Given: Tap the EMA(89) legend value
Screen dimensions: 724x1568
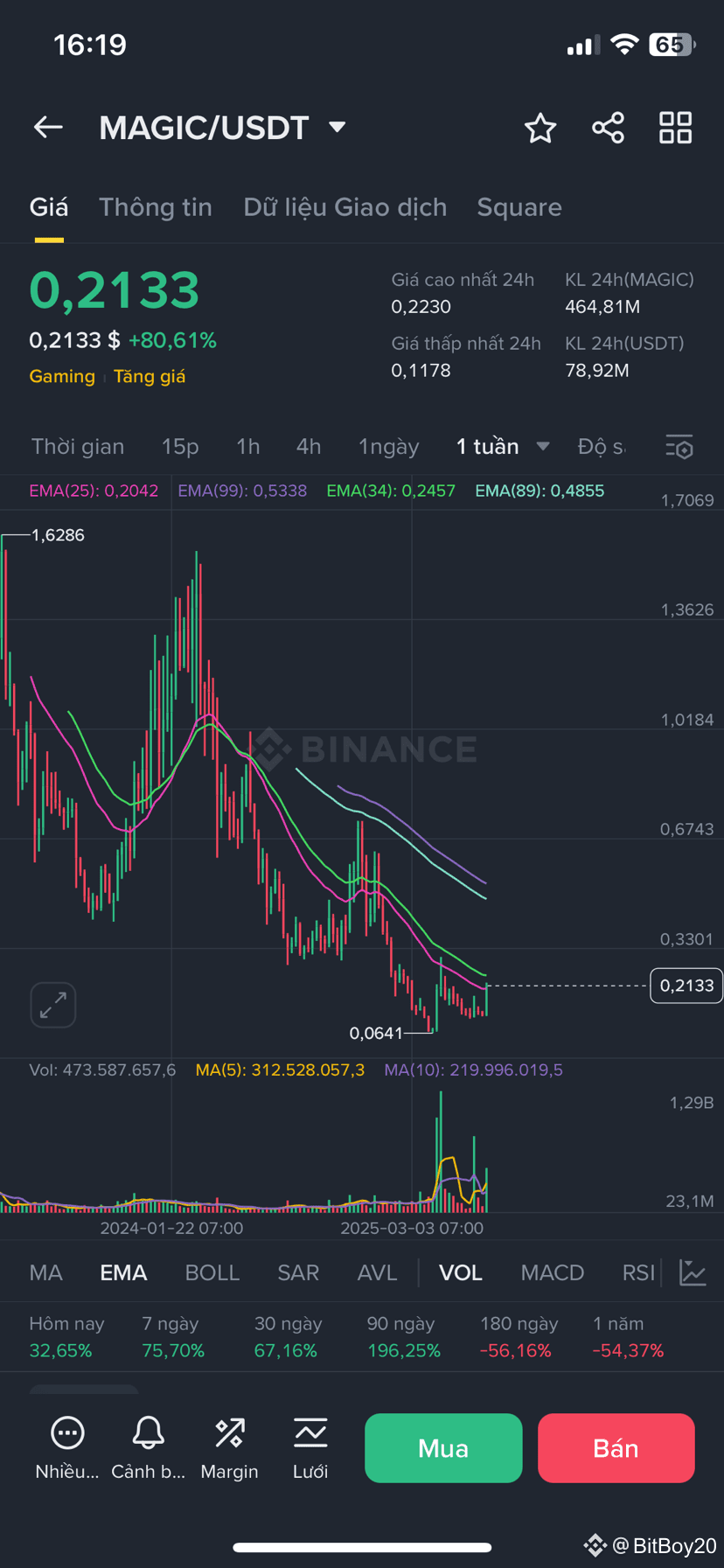Looking at the screenshot, I should tap(540, 491).
